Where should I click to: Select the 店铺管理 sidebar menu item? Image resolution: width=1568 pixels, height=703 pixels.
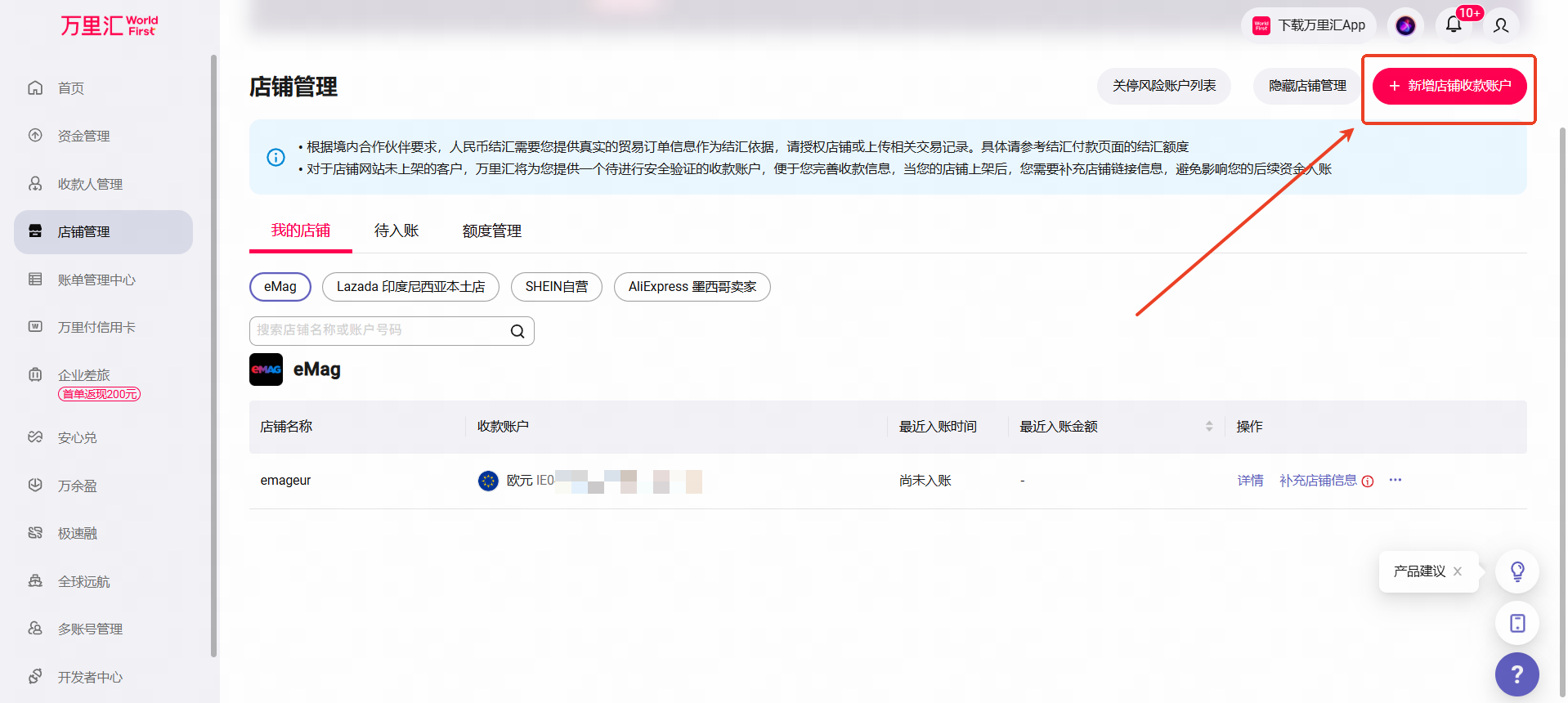pyautogui.click(x=104, y=232)
